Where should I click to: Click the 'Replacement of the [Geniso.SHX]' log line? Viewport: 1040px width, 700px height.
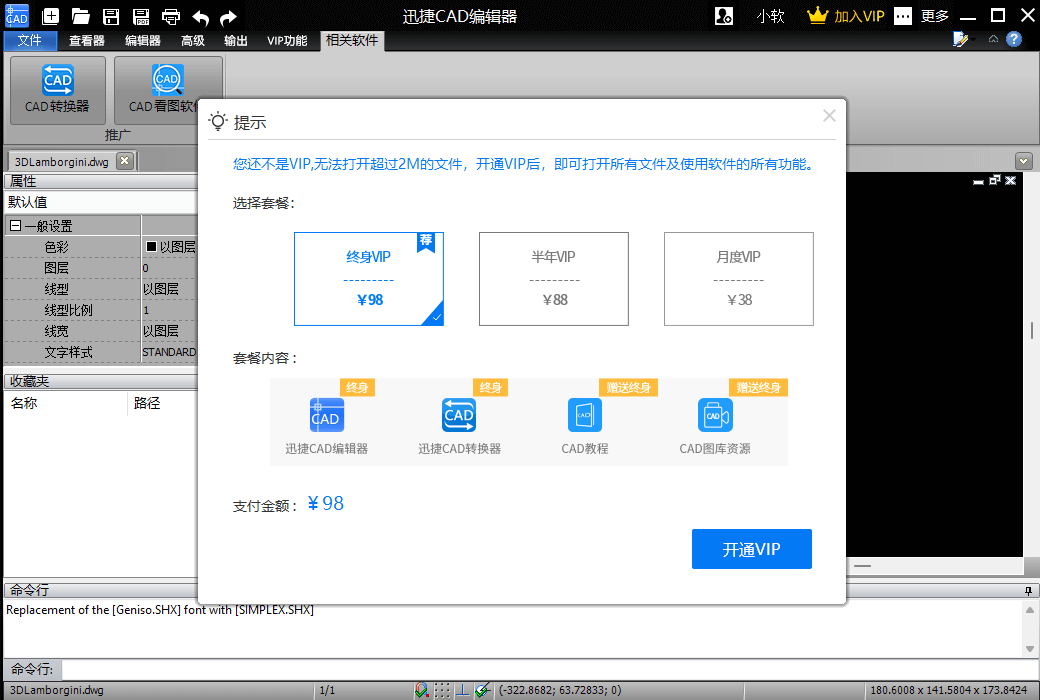click(160, 610)
